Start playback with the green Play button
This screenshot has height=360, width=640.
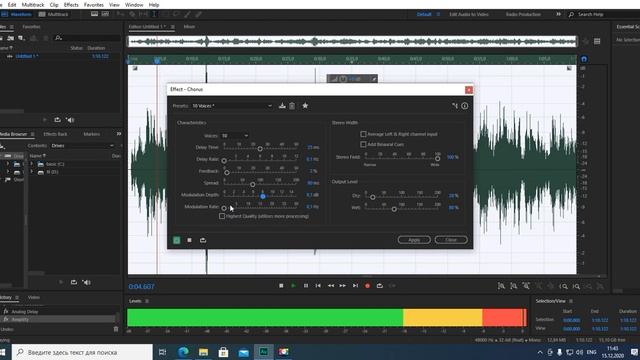[293, 286]
